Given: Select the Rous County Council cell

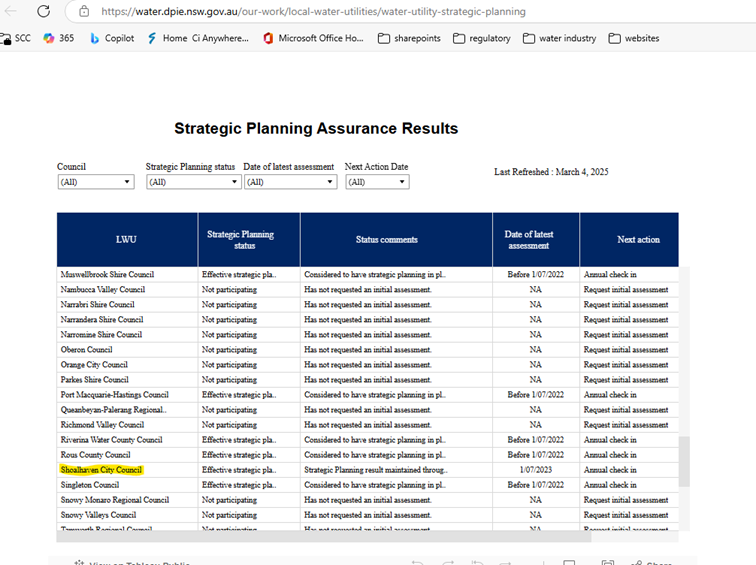Looking at the screenshot, I should click(127, 455).
